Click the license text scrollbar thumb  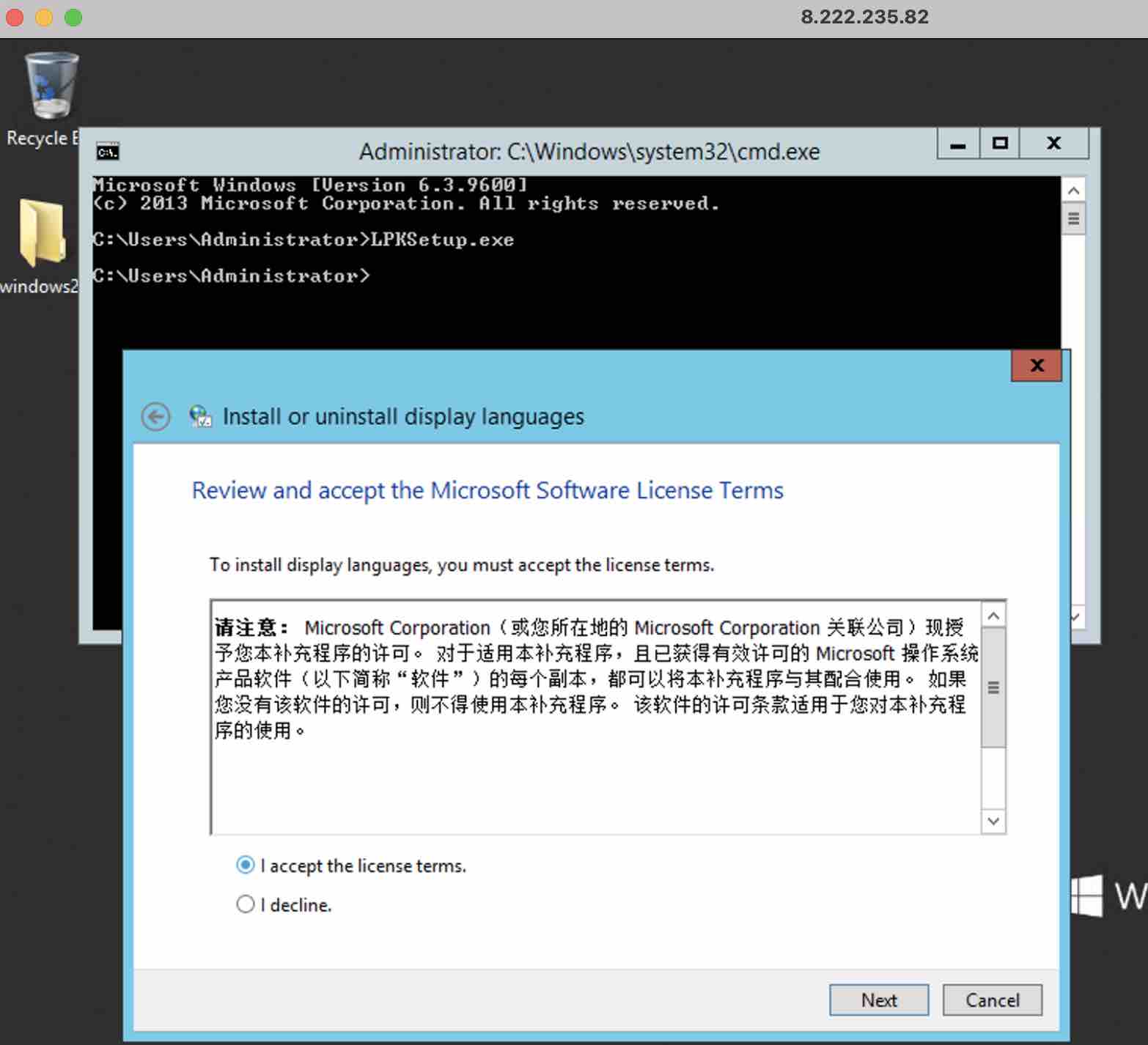[993, 687]
